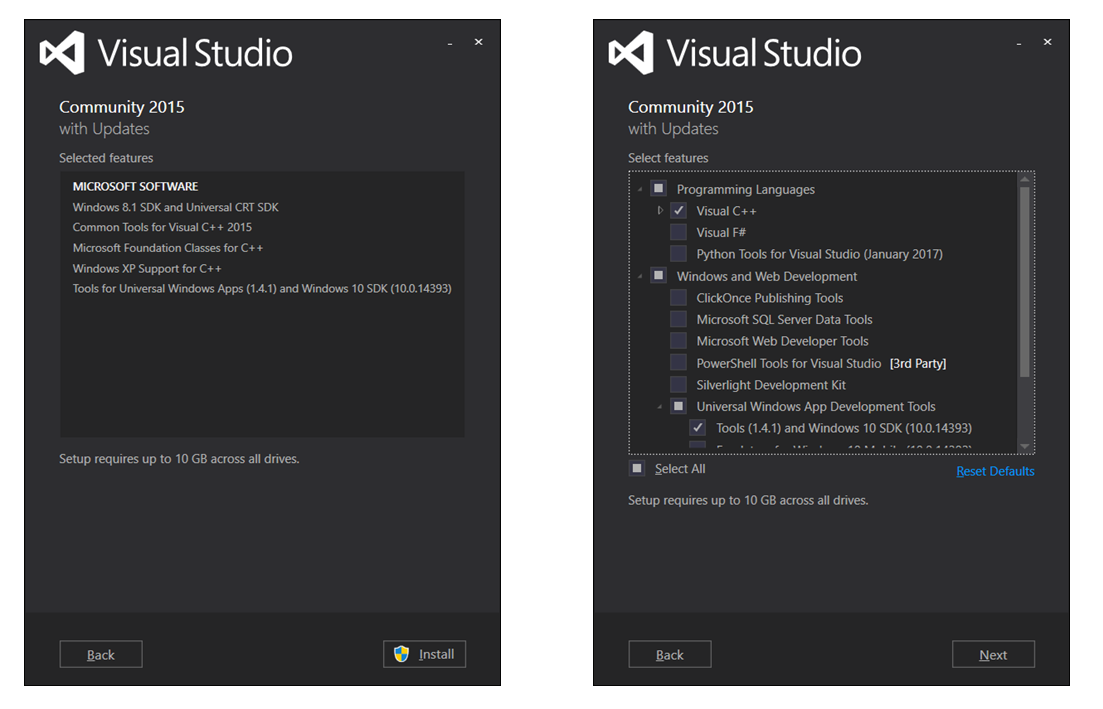Close the dialog containing the Next button
The height and width of the screenshot is (709, 1103).
(x=1047, y=42)
